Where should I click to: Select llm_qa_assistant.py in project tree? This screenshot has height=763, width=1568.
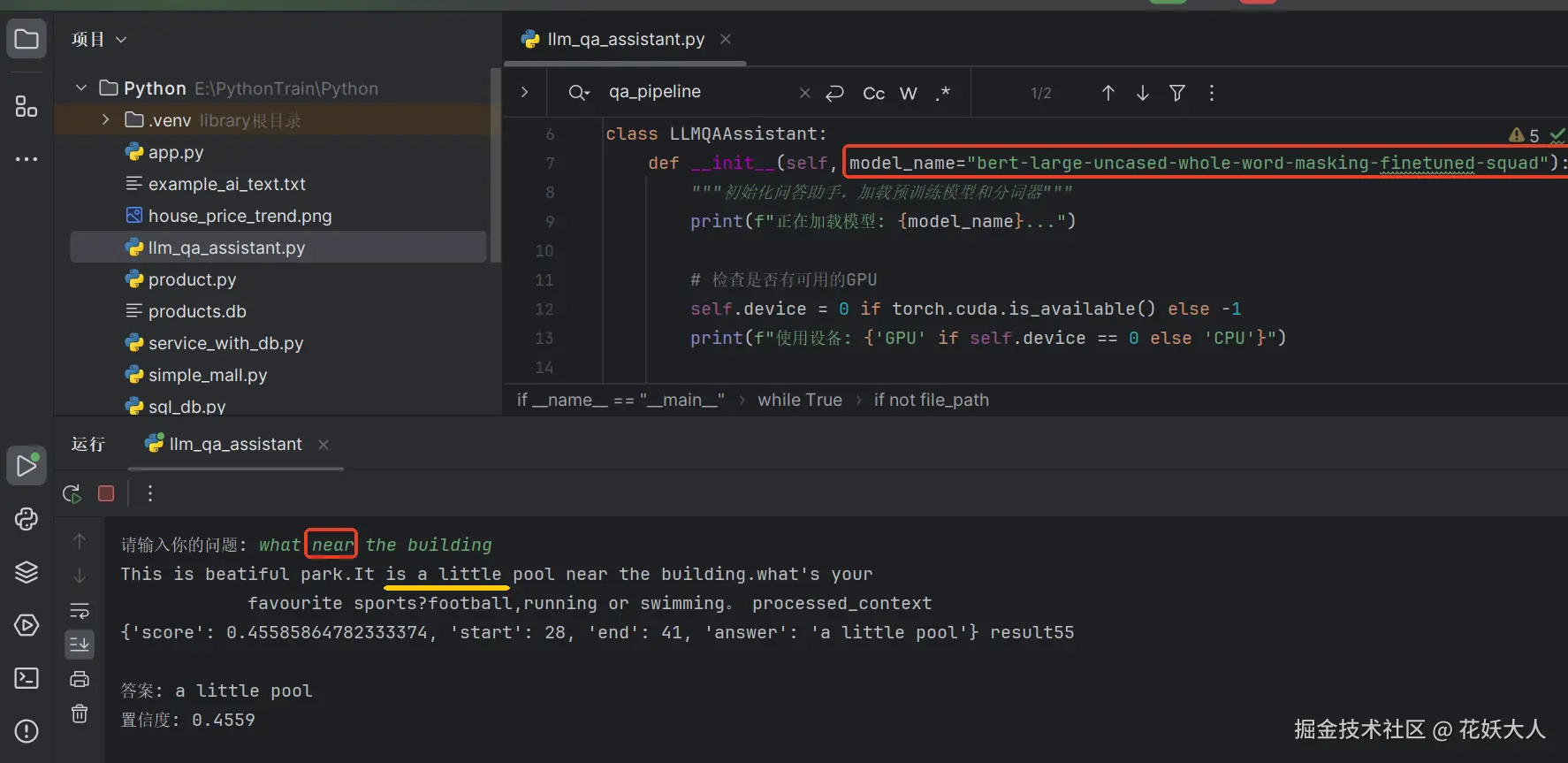click(x=278, y=248)
